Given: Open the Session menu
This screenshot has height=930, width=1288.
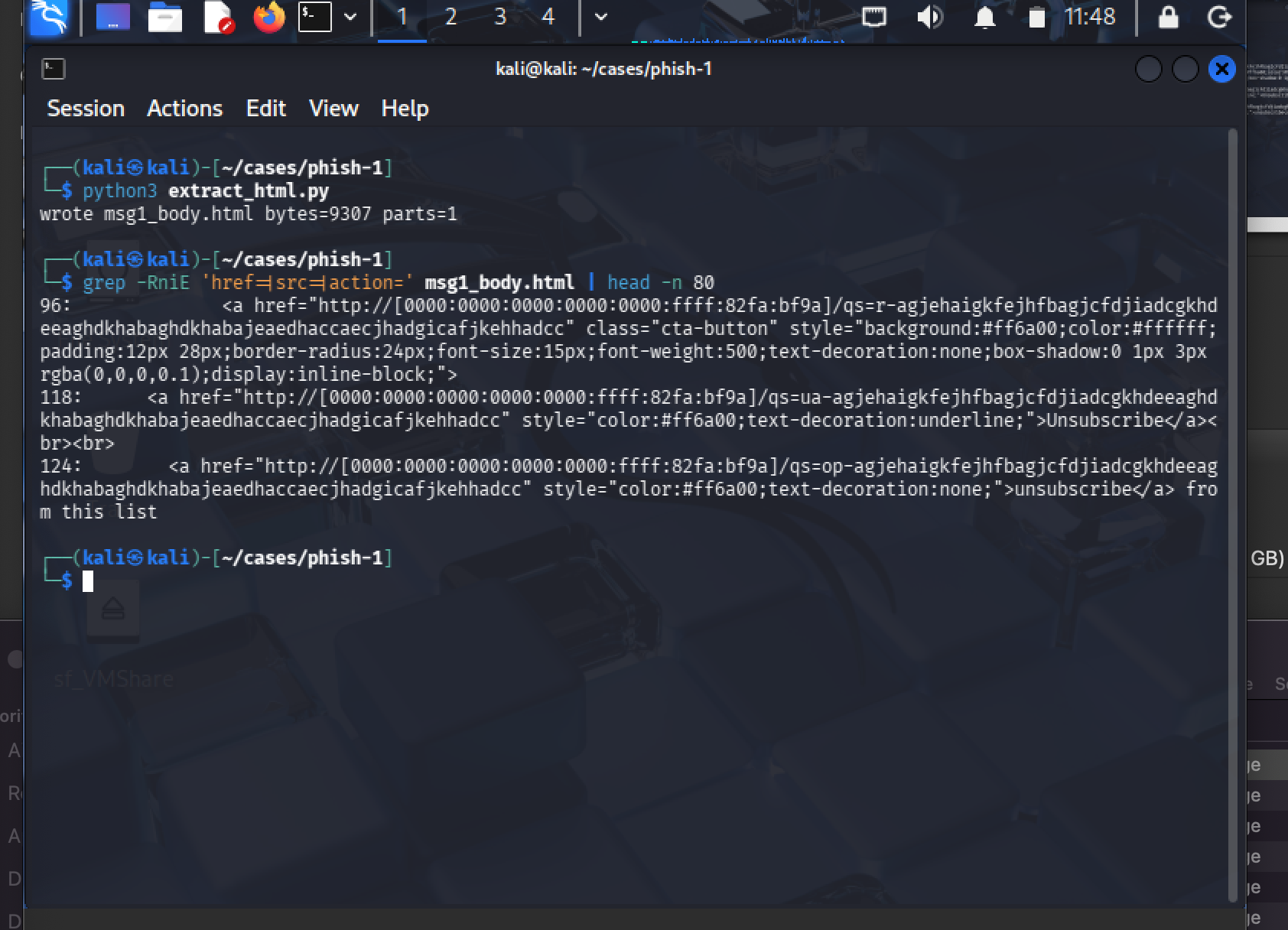Looking at the screenshot, I should [86, 109].
